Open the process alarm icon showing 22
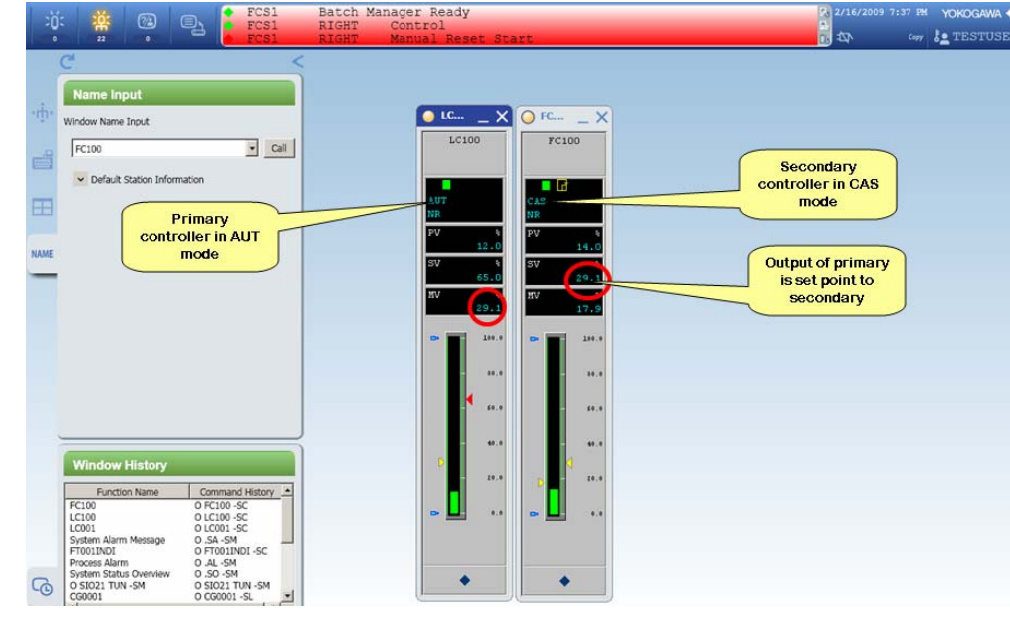 point(102,22)
